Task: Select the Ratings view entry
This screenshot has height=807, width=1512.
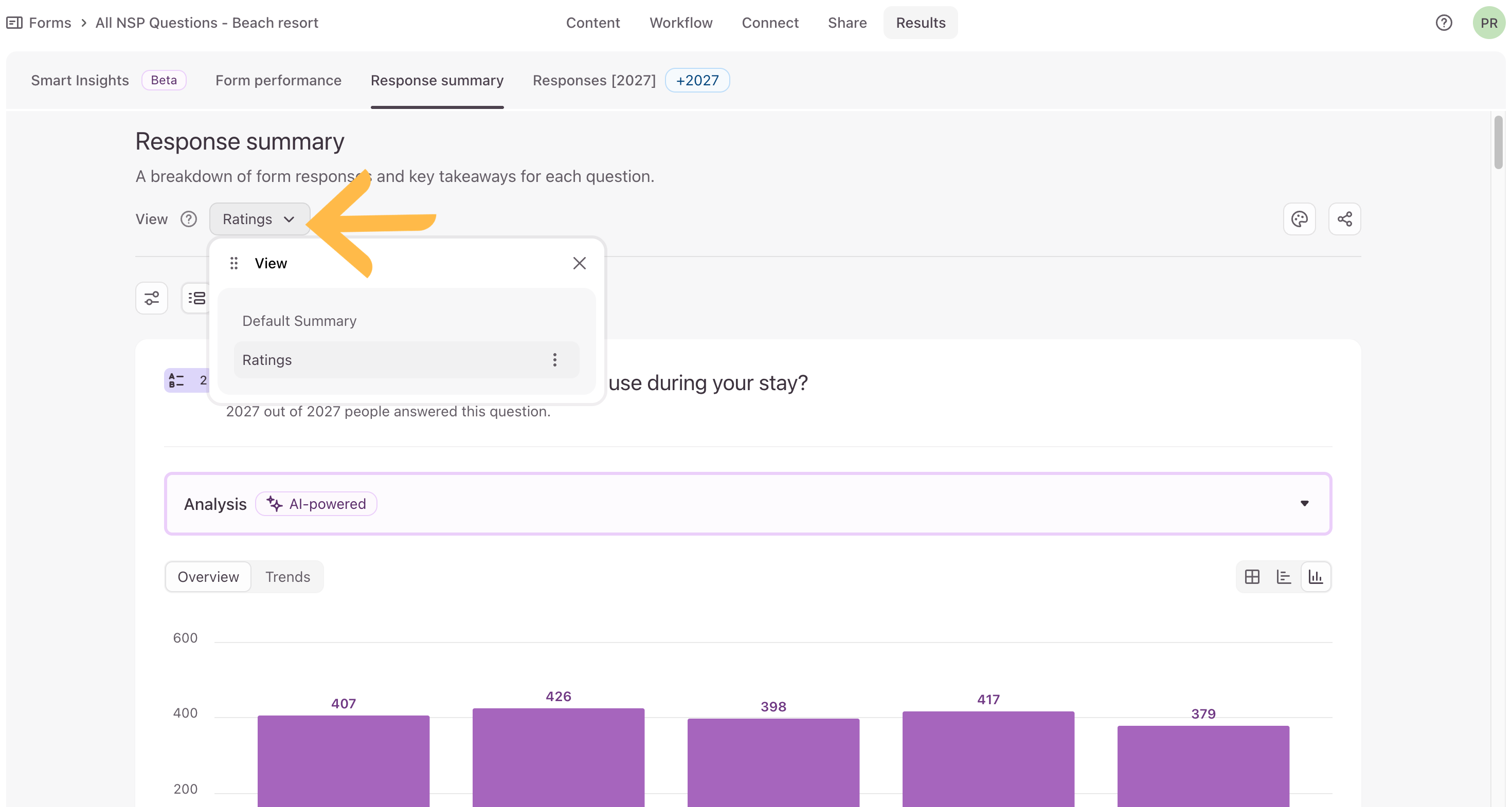Action: (x=407, y=360)
